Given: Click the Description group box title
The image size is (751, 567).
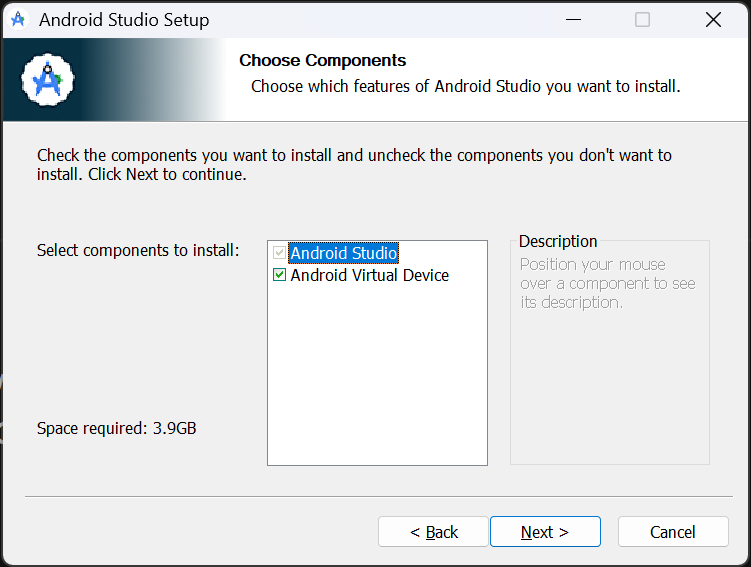Looking at the screenshot, I should (x=558, y=241).
